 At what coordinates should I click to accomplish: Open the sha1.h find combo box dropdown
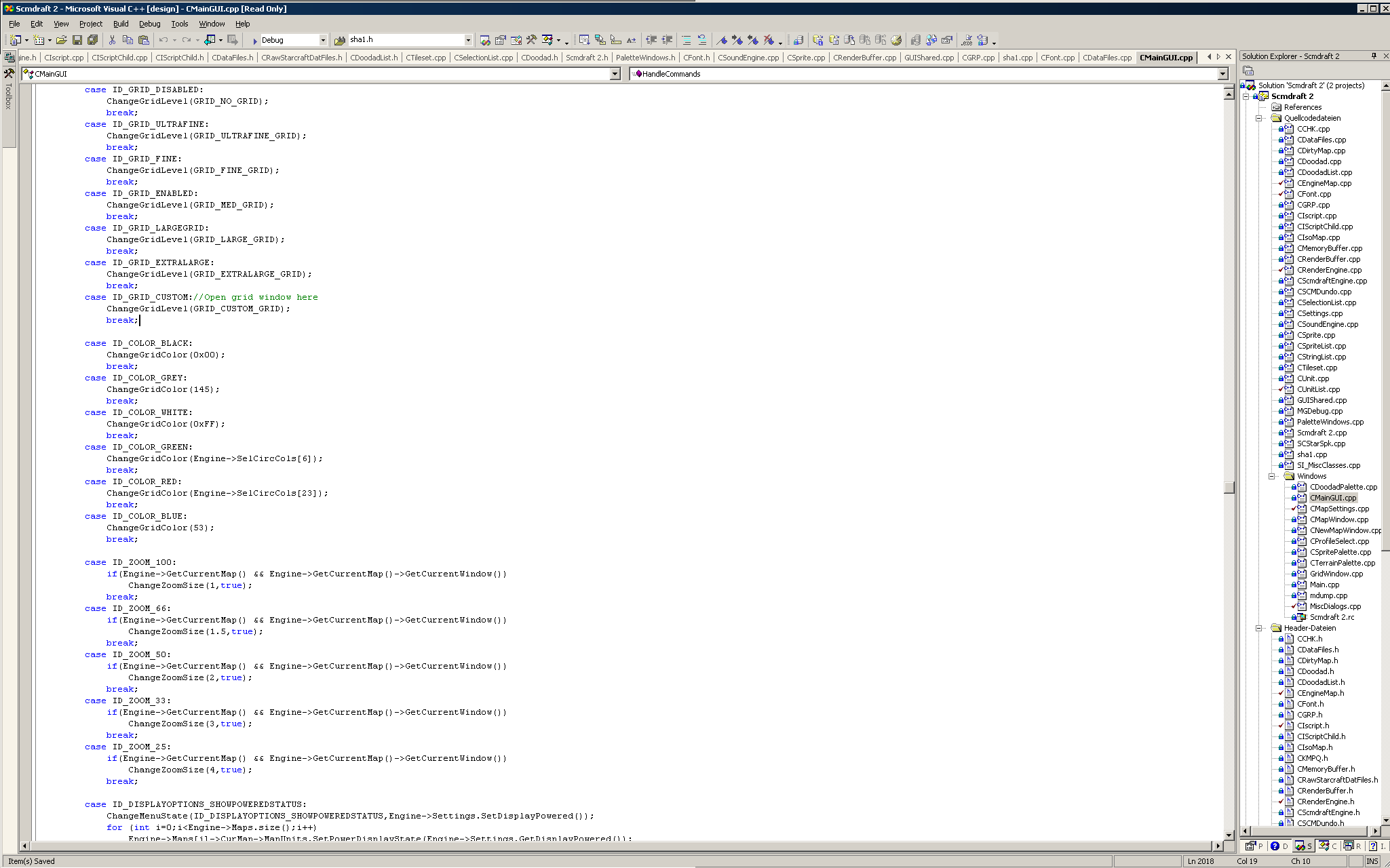[x=468, y=40]
